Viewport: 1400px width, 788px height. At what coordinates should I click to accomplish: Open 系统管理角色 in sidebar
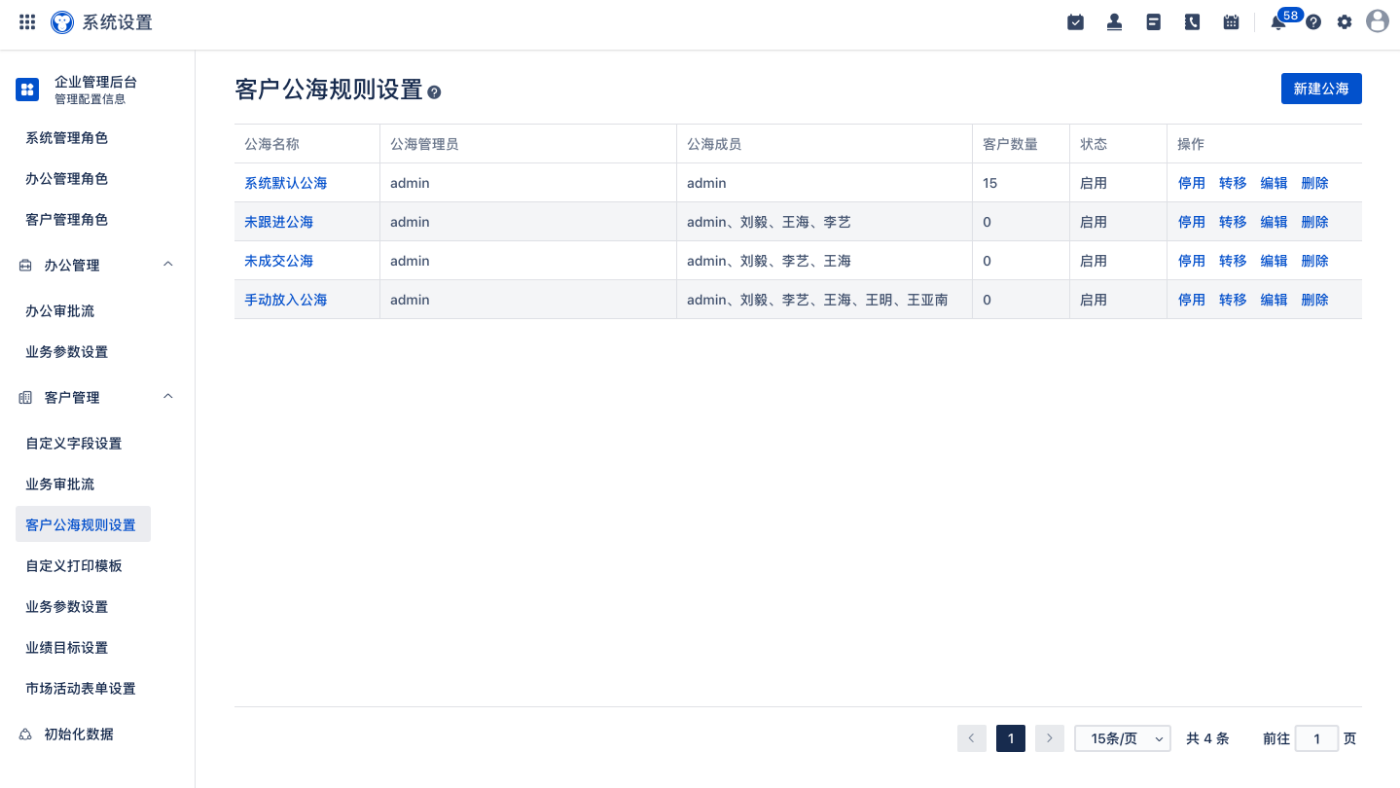(x=67, y=138)
